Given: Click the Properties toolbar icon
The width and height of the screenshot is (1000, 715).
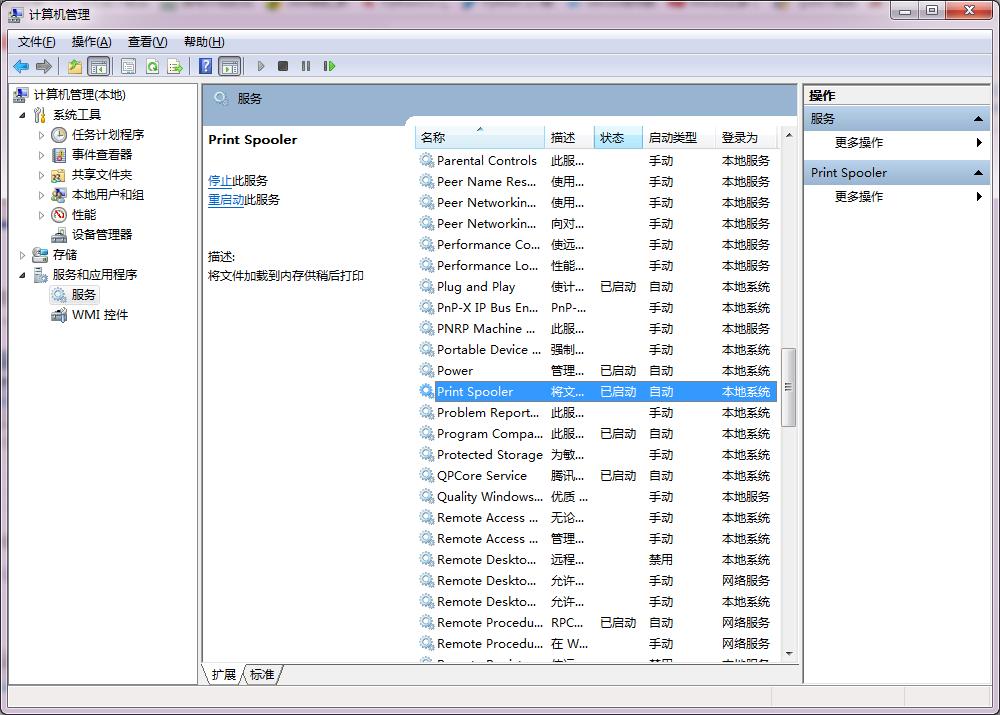Looking at the screenshot, I should click(x=128, y=67).
